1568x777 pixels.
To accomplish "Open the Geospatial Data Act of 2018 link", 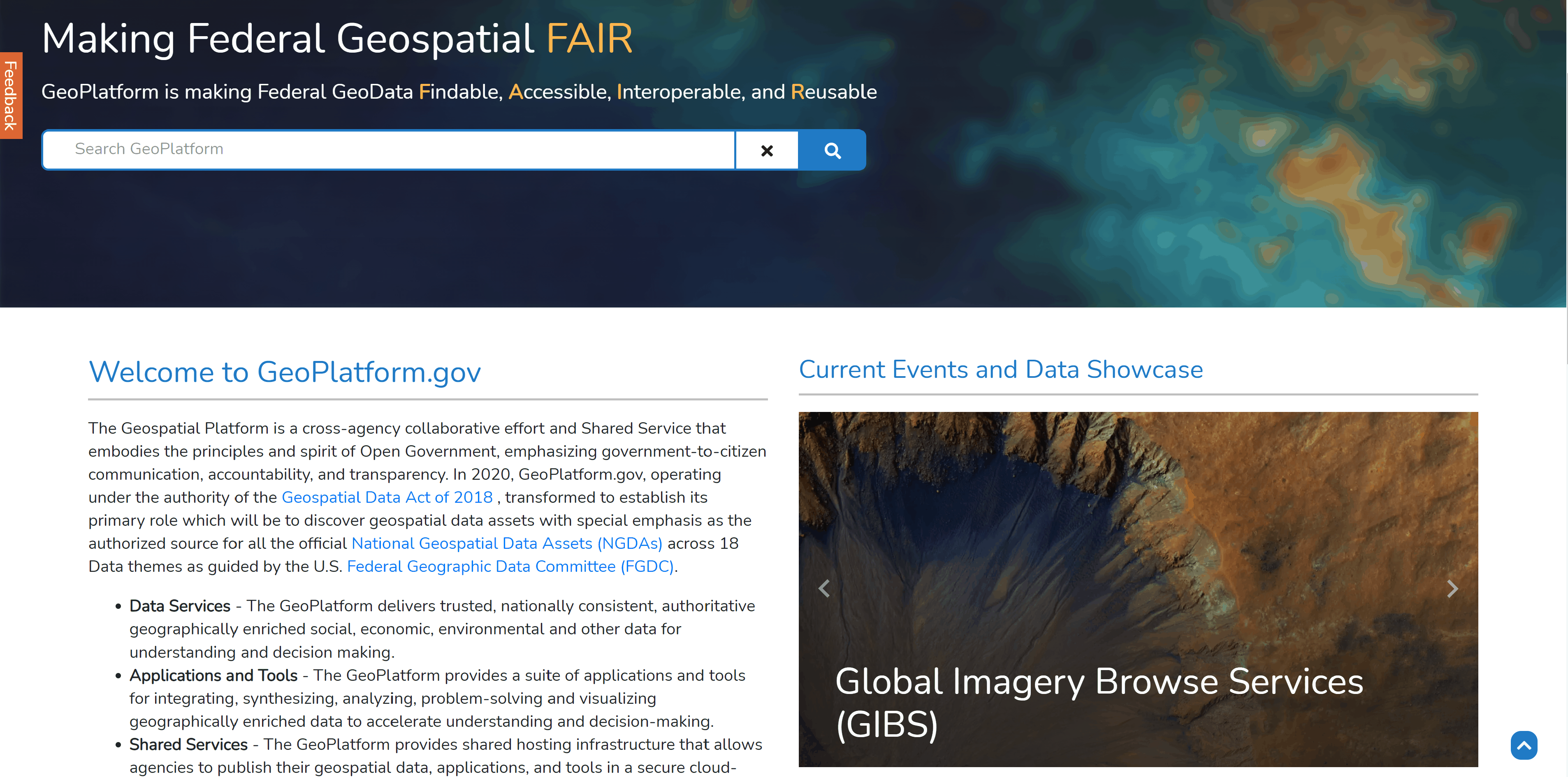I will tap(387, 497).
